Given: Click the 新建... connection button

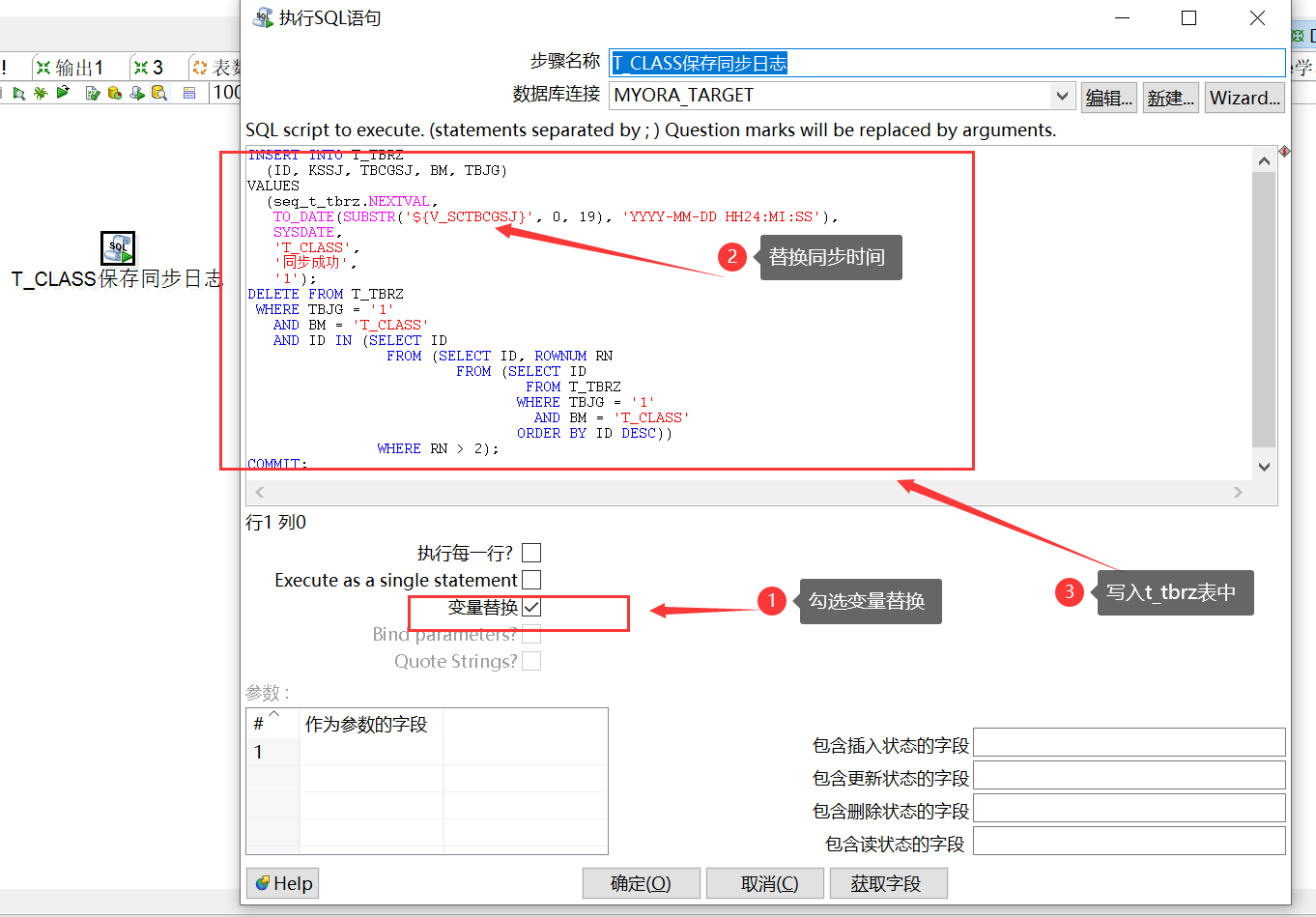Looking at the screenshot, I should [x=1171, y=98].
